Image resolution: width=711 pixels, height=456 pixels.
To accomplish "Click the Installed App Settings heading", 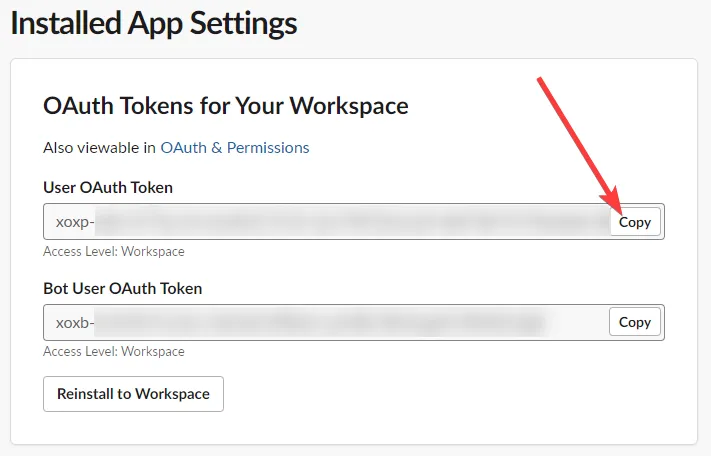I will (x=154, y=22).
